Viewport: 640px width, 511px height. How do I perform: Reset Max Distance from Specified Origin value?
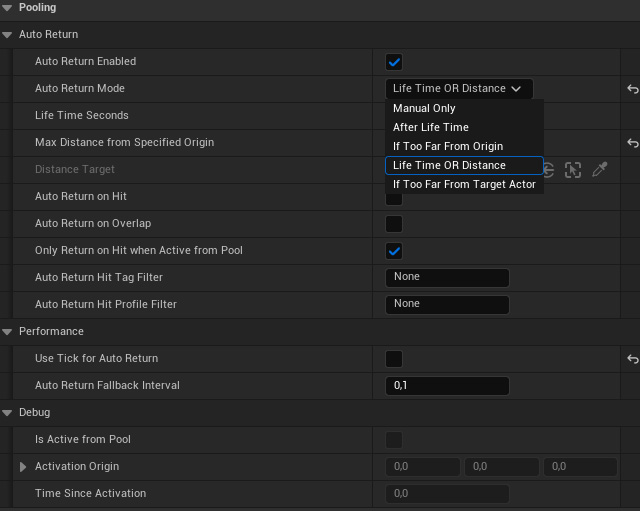[632, 143]
